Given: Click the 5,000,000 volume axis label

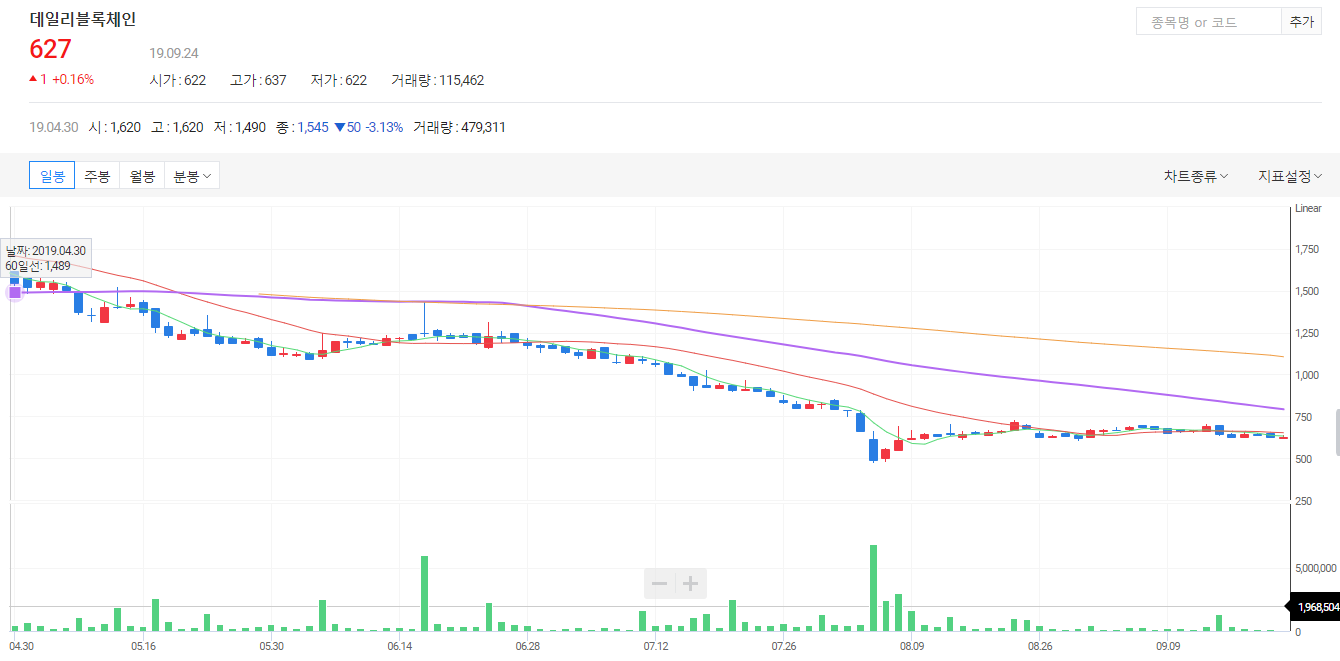Looking at the screenshot, I should pyautogui.click(x=1315, y=567).
